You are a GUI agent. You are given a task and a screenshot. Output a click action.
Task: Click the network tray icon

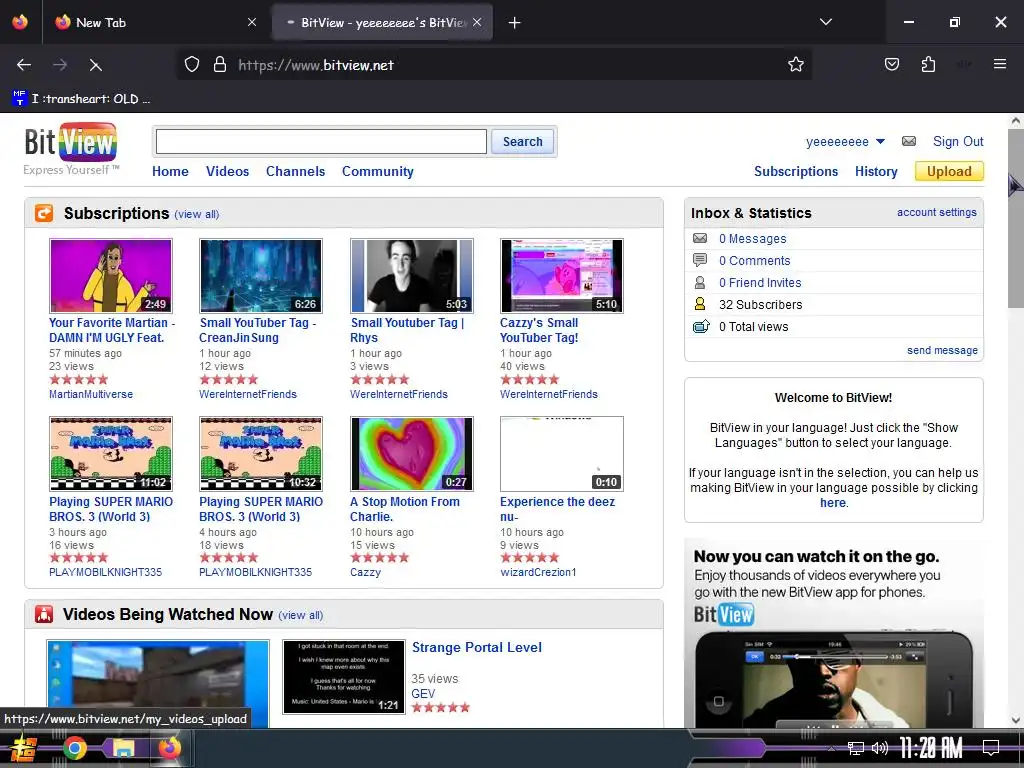(x=856, y=748)
